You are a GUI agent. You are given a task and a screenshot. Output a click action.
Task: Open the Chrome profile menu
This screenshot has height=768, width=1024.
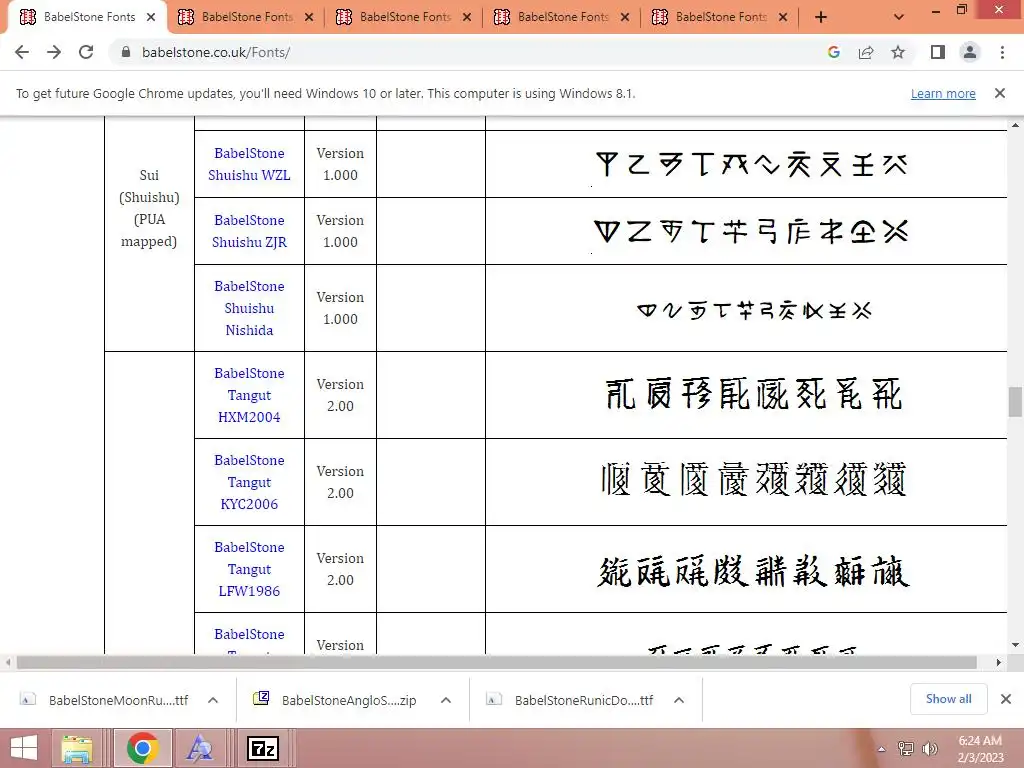click(x=970, y=52)
